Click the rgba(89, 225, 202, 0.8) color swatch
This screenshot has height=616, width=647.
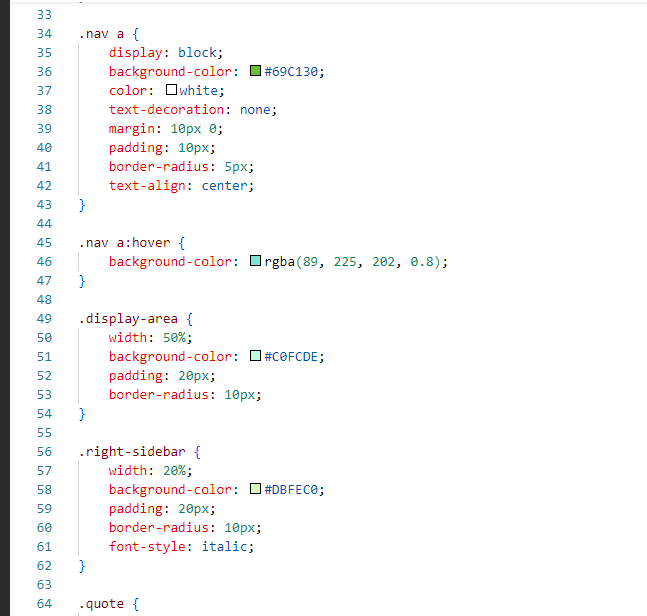[x=255, y=261]
